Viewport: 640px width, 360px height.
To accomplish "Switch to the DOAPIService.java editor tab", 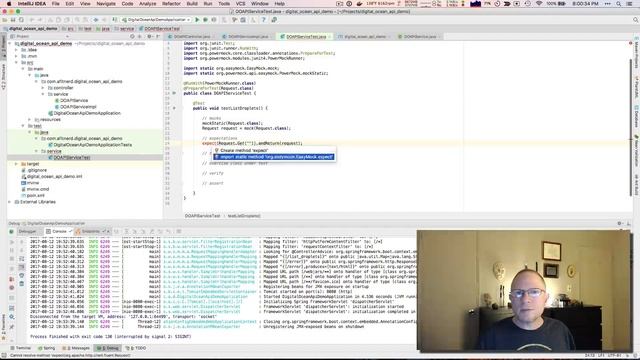I will (x=419, y=36).
